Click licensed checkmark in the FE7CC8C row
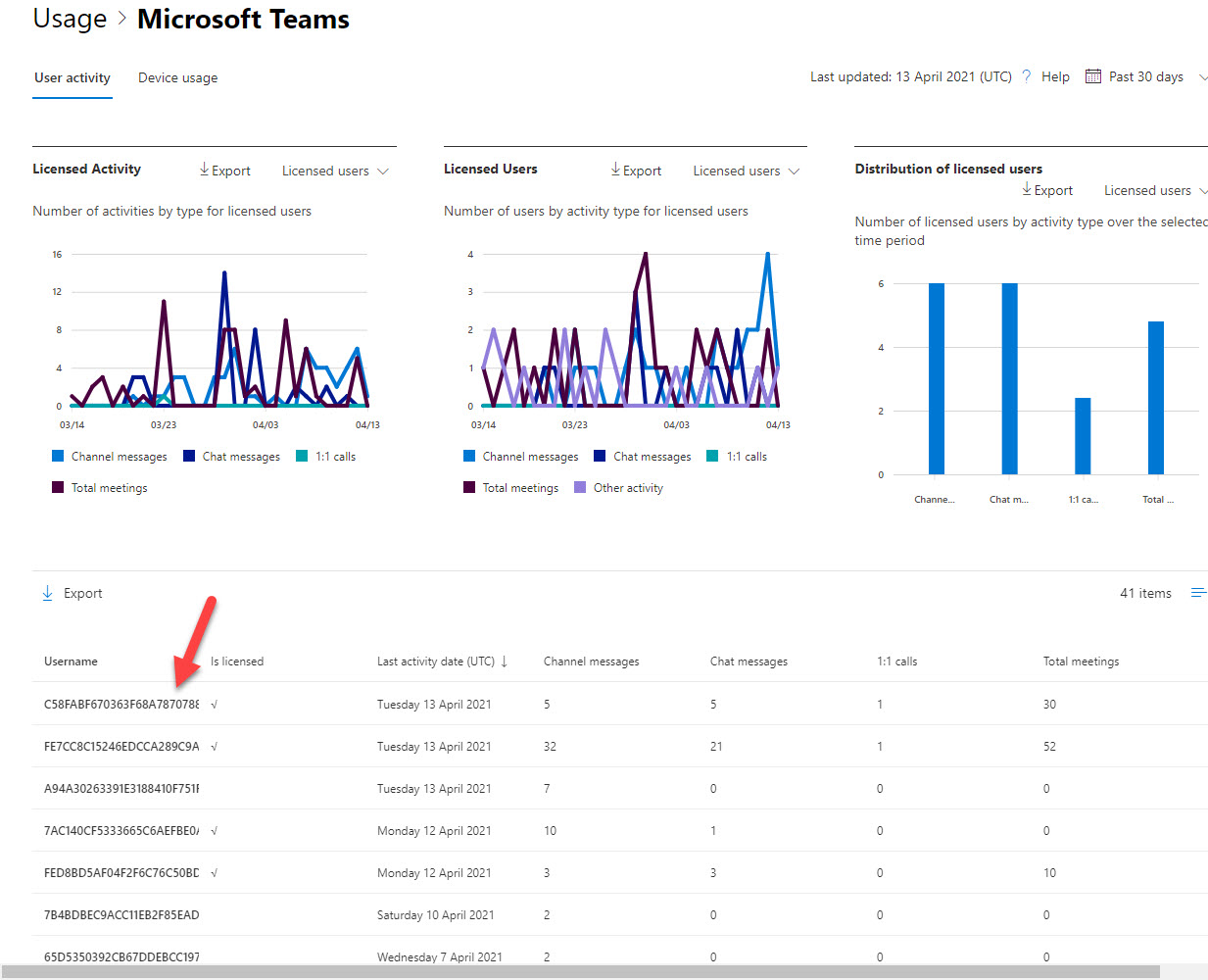Image resolution: width=1208 pixels, height=980 pixels. click(x=215, y=747)
